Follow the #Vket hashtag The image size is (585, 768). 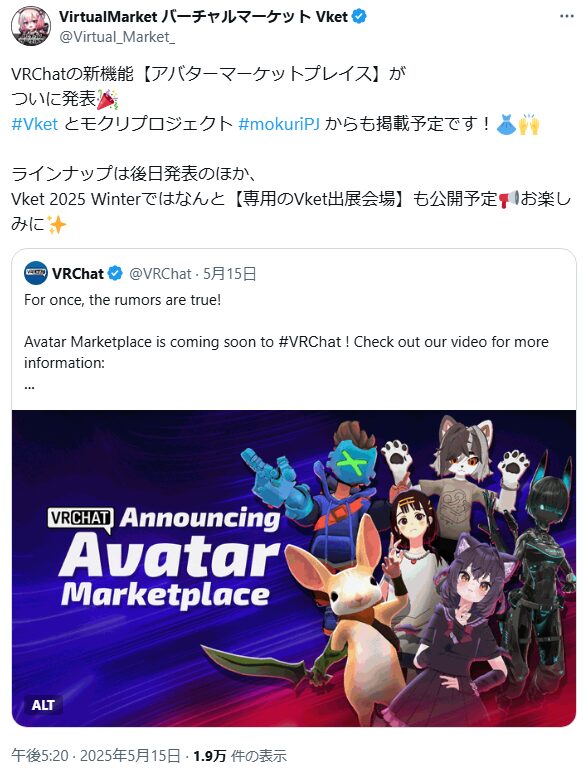click(x=34, y=124)
